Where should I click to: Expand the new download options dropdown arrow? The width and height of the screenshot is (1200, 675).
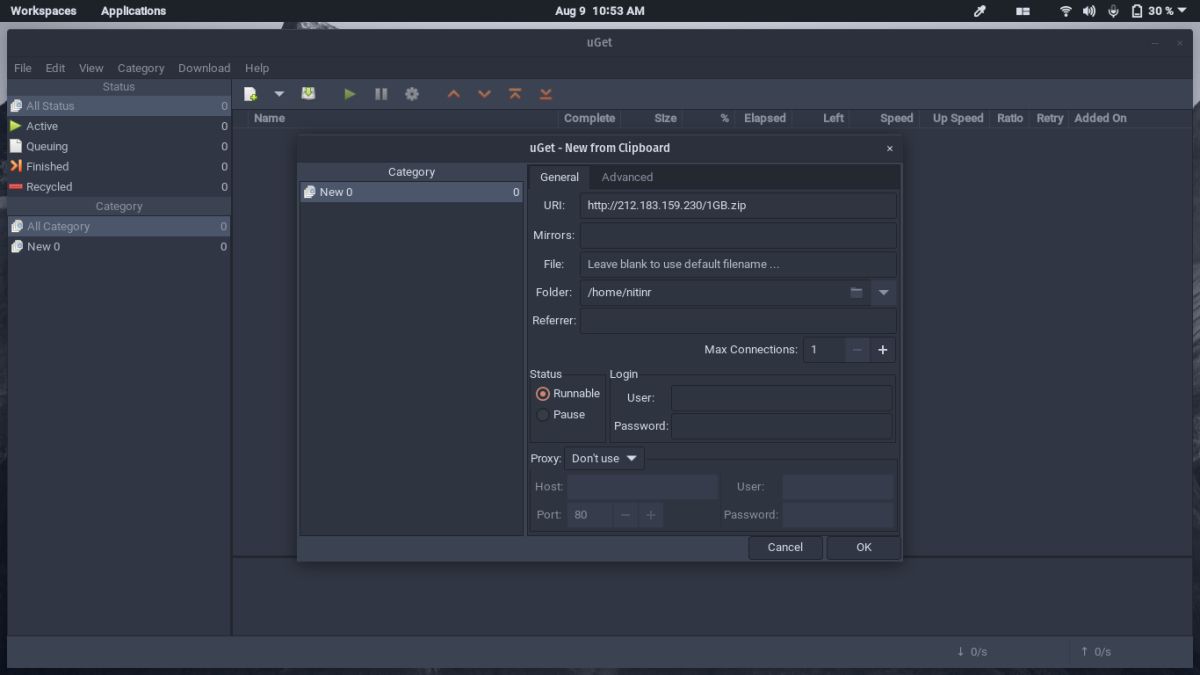pos(279,93)
